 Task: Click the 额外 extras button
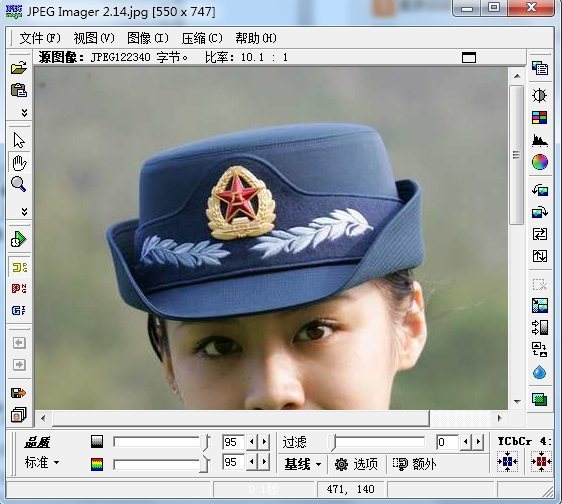coord(414,464)
